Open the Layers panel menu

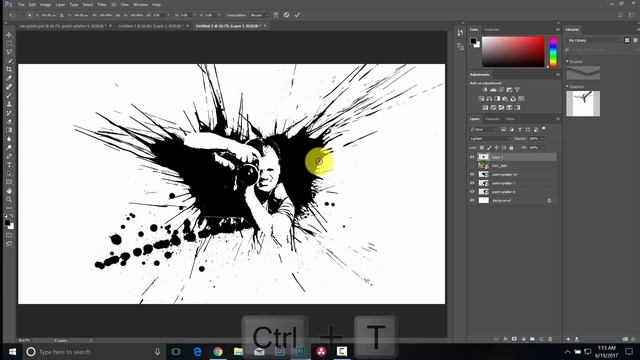[558, 119]
